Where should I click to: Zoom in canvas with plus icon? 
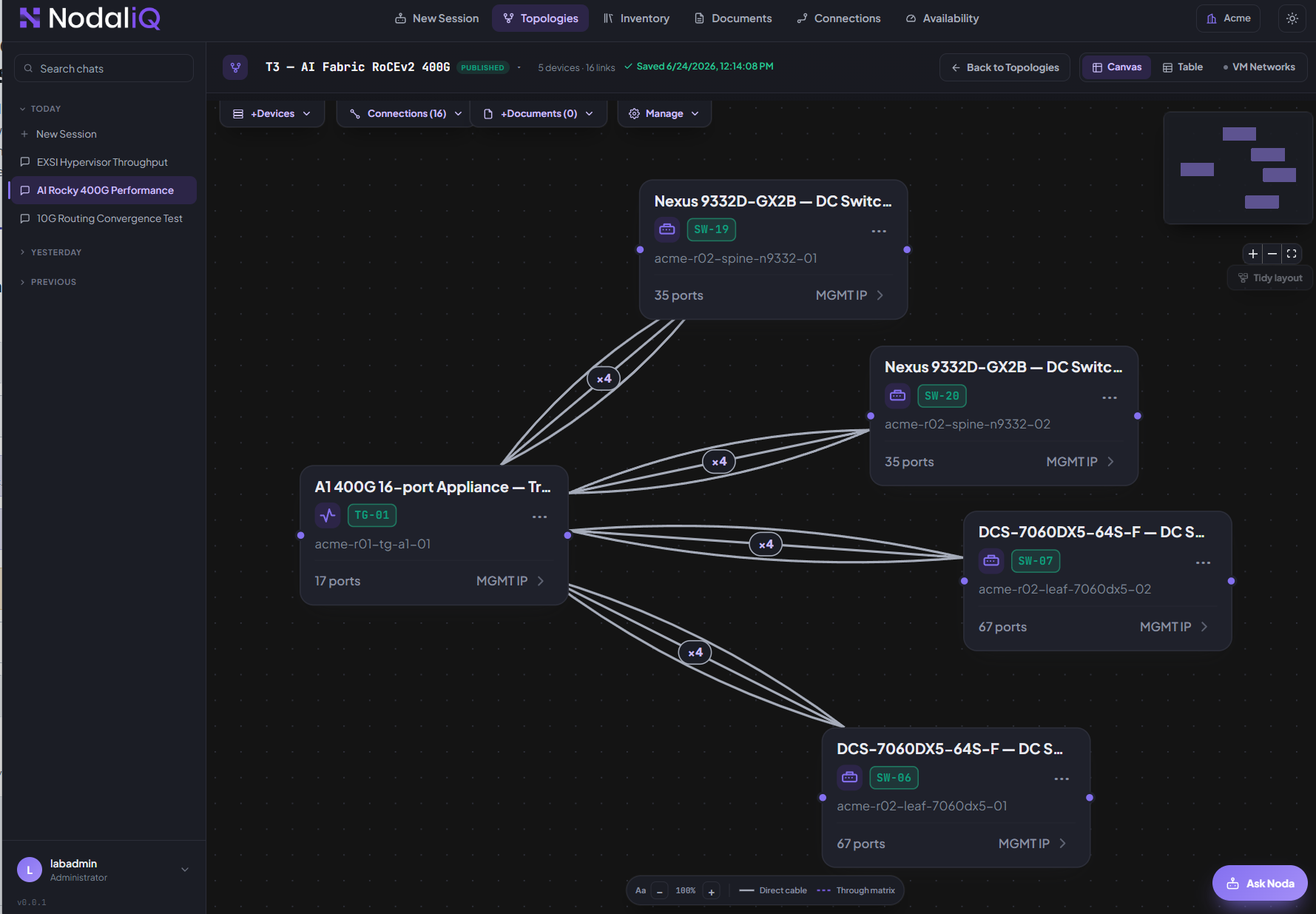point(1252,254)
